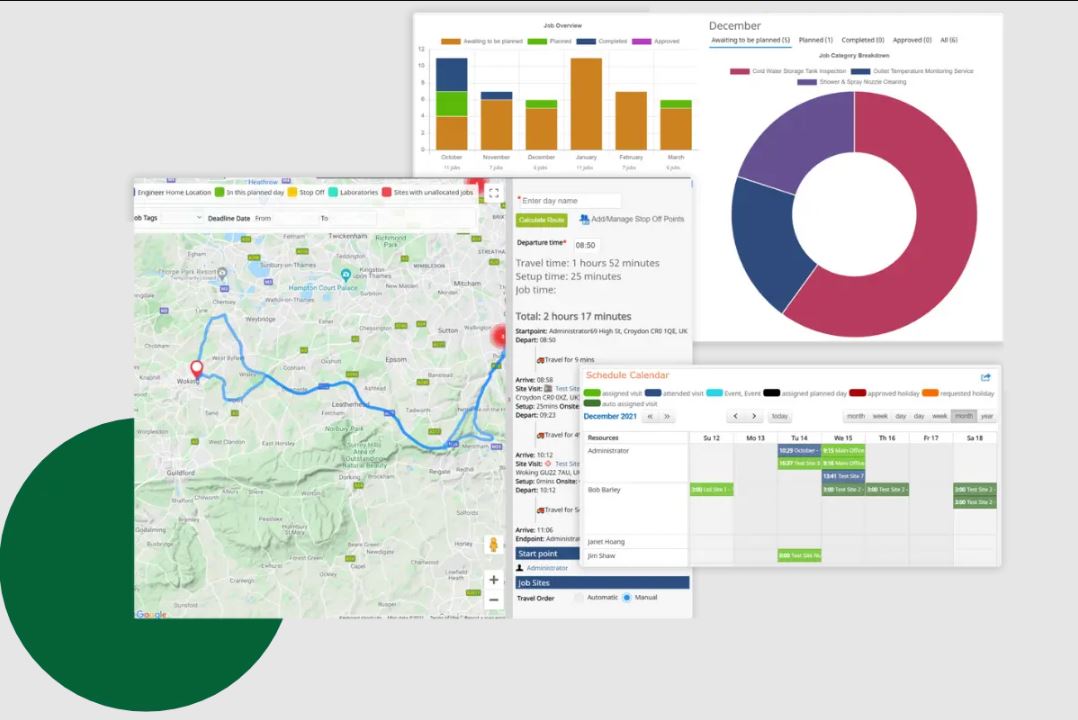Click the double-arrow forward jump in calendar

coord(667,415)
